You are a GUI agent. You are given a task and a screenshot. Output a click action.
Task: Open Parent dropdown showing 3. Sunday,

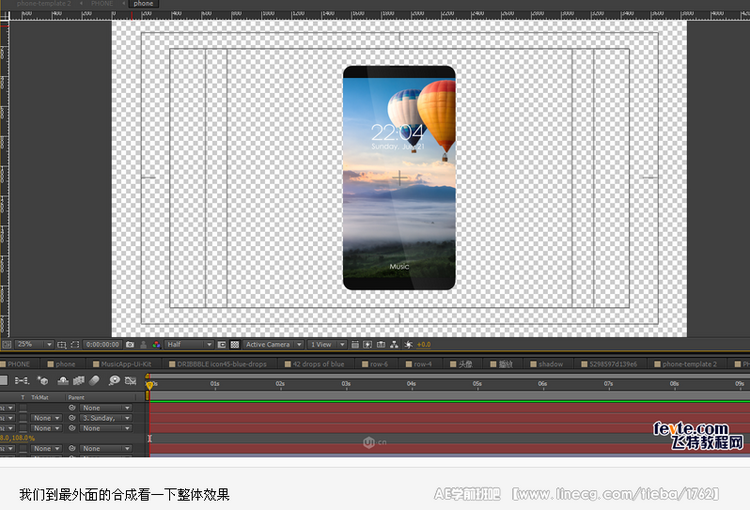tap(105, 418)
